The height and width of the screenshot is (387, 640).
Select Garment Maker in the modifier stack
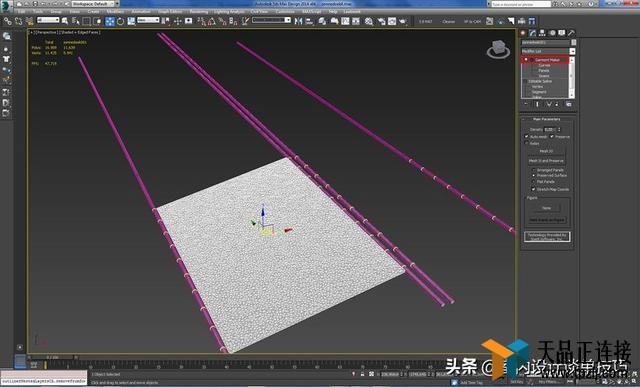coord(547,60)
